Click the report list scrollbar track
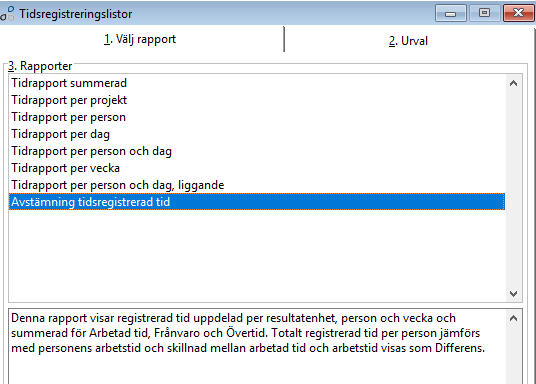The height and width of the screenshot is (384, 536). click(513, 188)
